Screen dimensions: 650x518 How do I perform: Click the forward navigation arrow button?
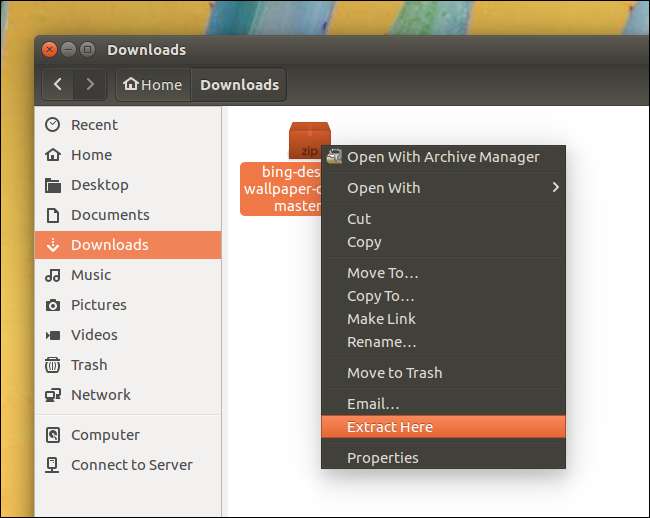pyautogui.click(x=91, y=85)
